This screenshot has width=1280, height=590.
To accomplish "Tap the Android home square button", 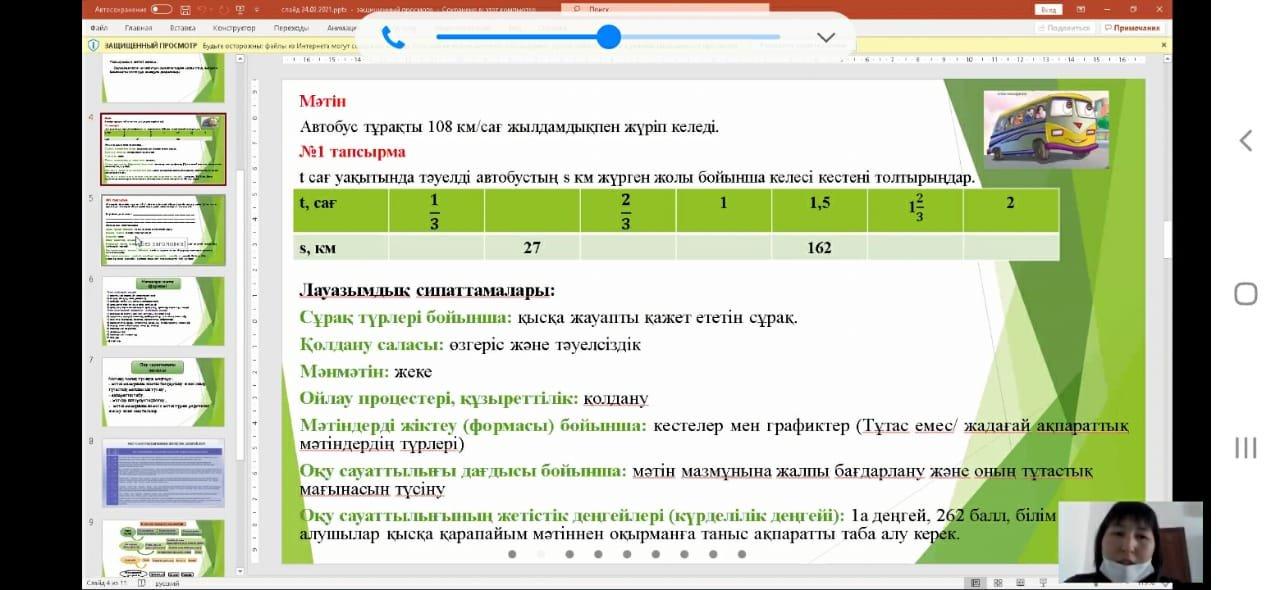I will pos(1245,294).
